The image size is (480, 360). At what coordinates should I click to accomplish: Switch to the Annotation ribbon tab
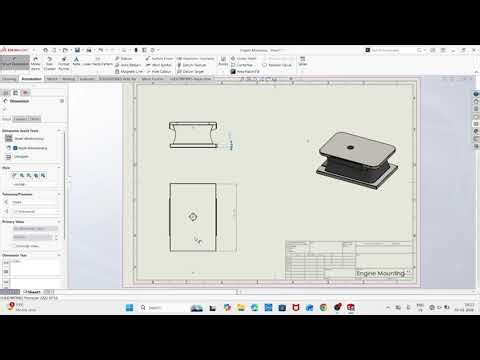point(31,79)
